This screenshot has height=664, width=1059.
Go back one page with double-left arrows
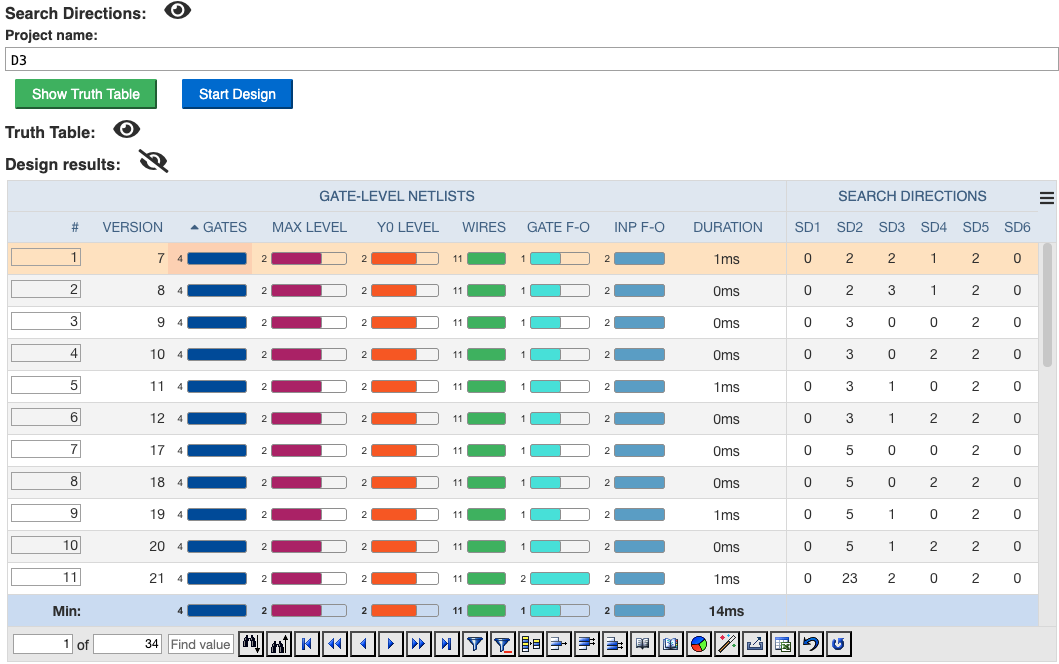click(335, 644)
